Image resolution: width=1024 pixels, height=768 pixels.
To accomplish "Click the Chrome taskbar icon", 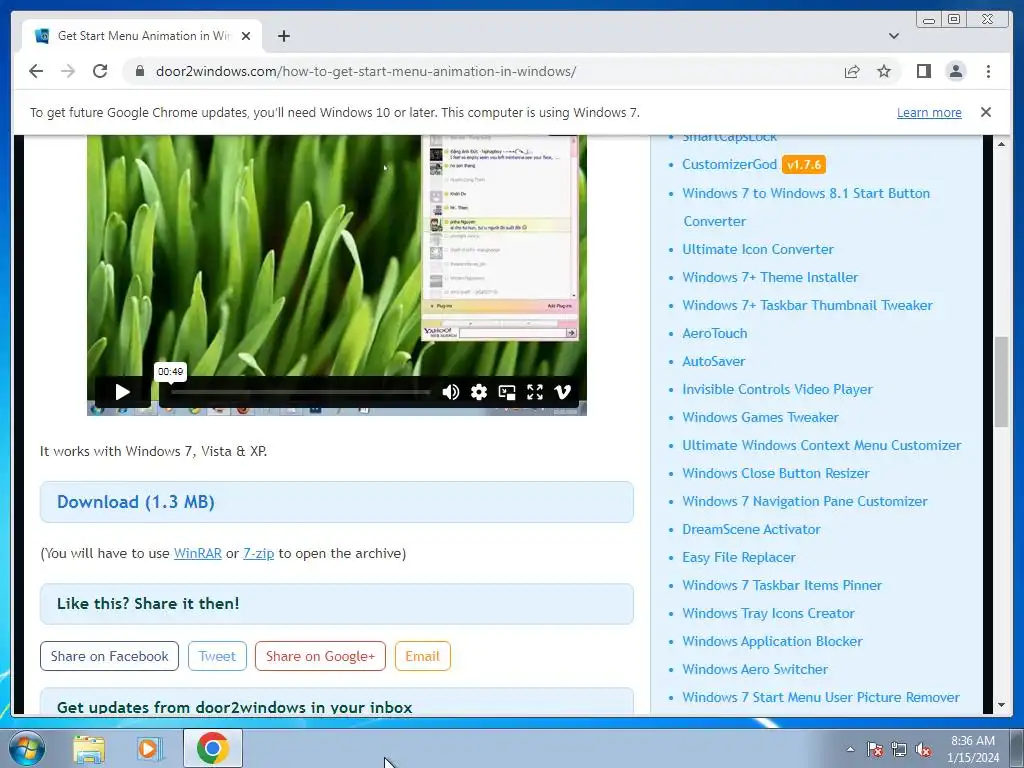I will point(213,748).
